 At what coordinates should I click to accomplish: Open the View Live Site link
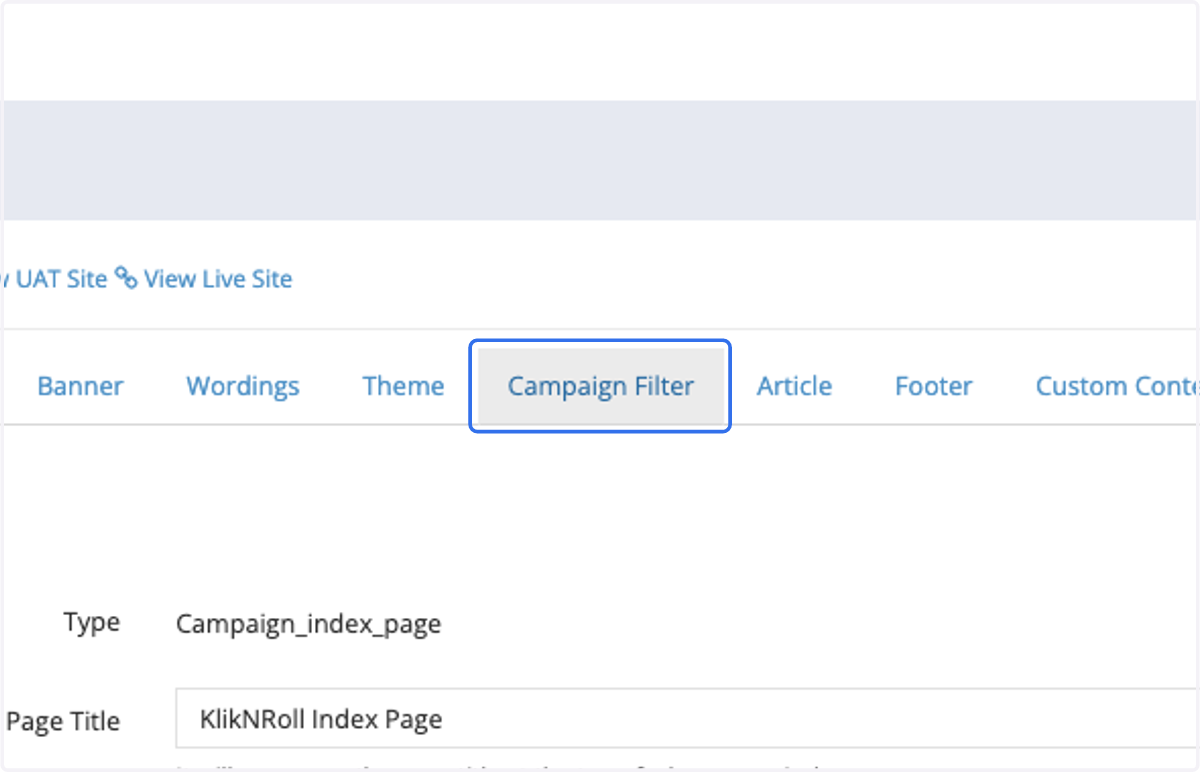tap(218, 279)
